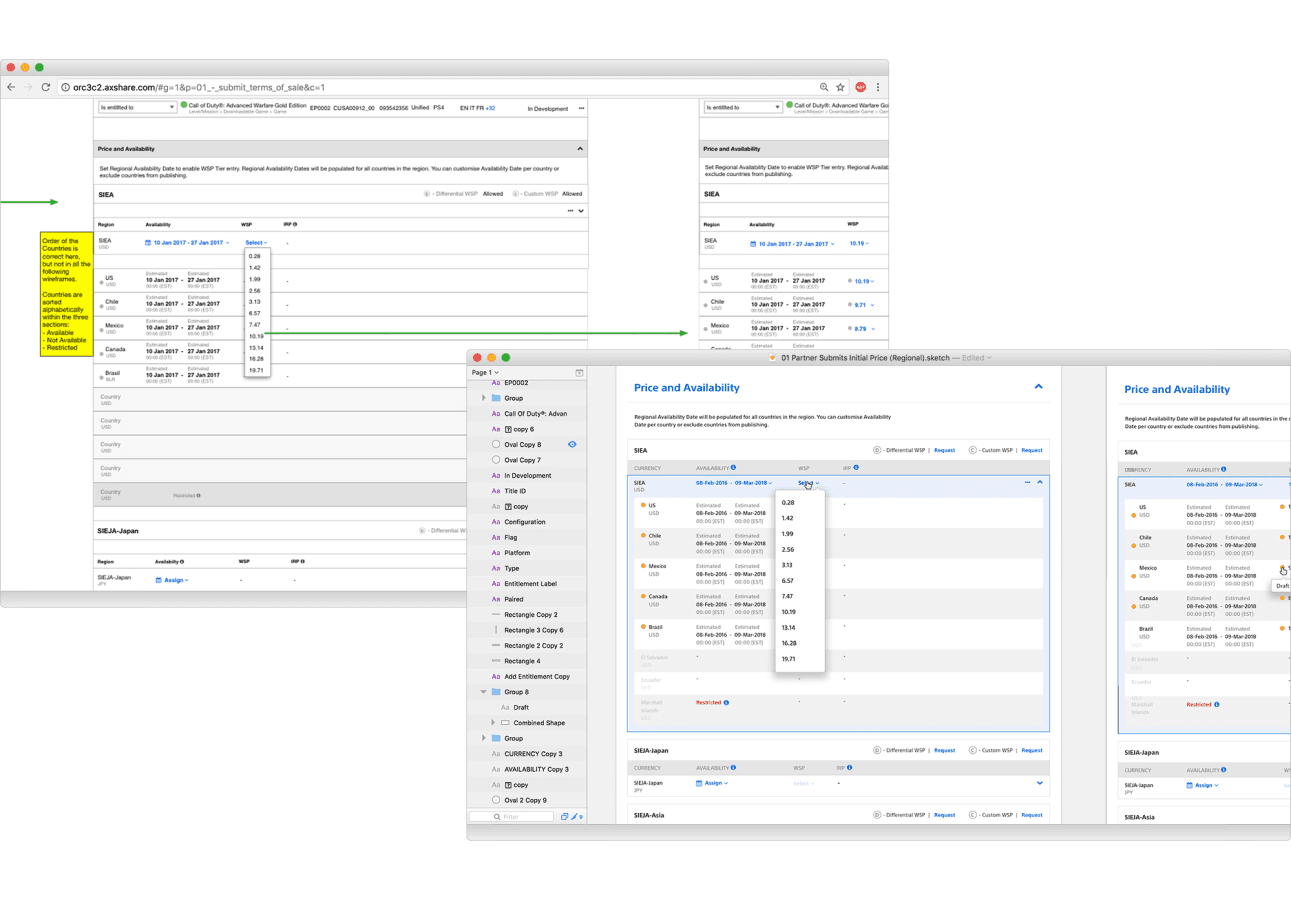Open ellipsis menu beside In Development status
This screenshot has width=1291, height=909.
point(580,108)
